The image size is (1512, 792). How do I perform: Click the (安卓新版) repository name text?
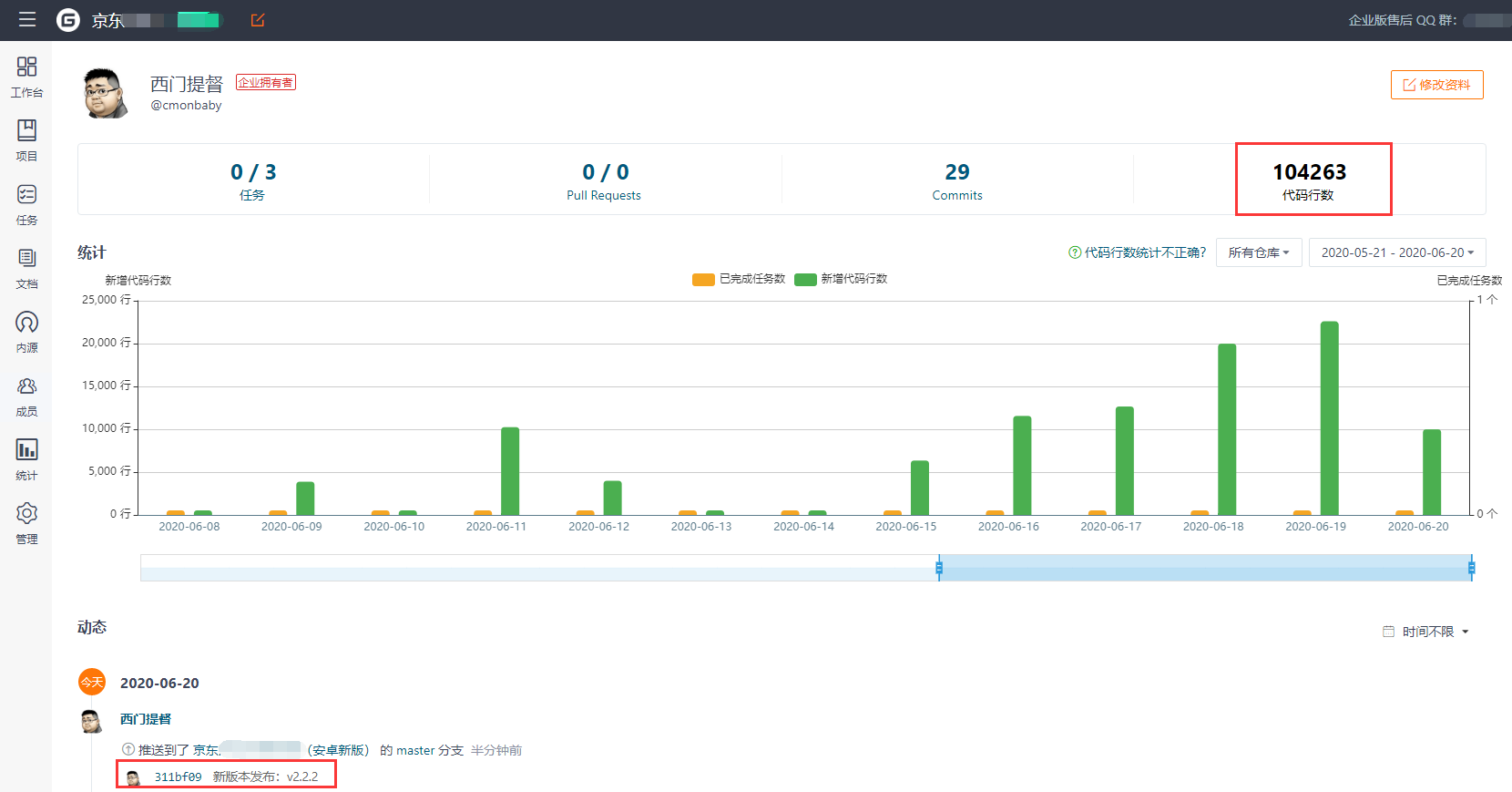click(338, 750)
